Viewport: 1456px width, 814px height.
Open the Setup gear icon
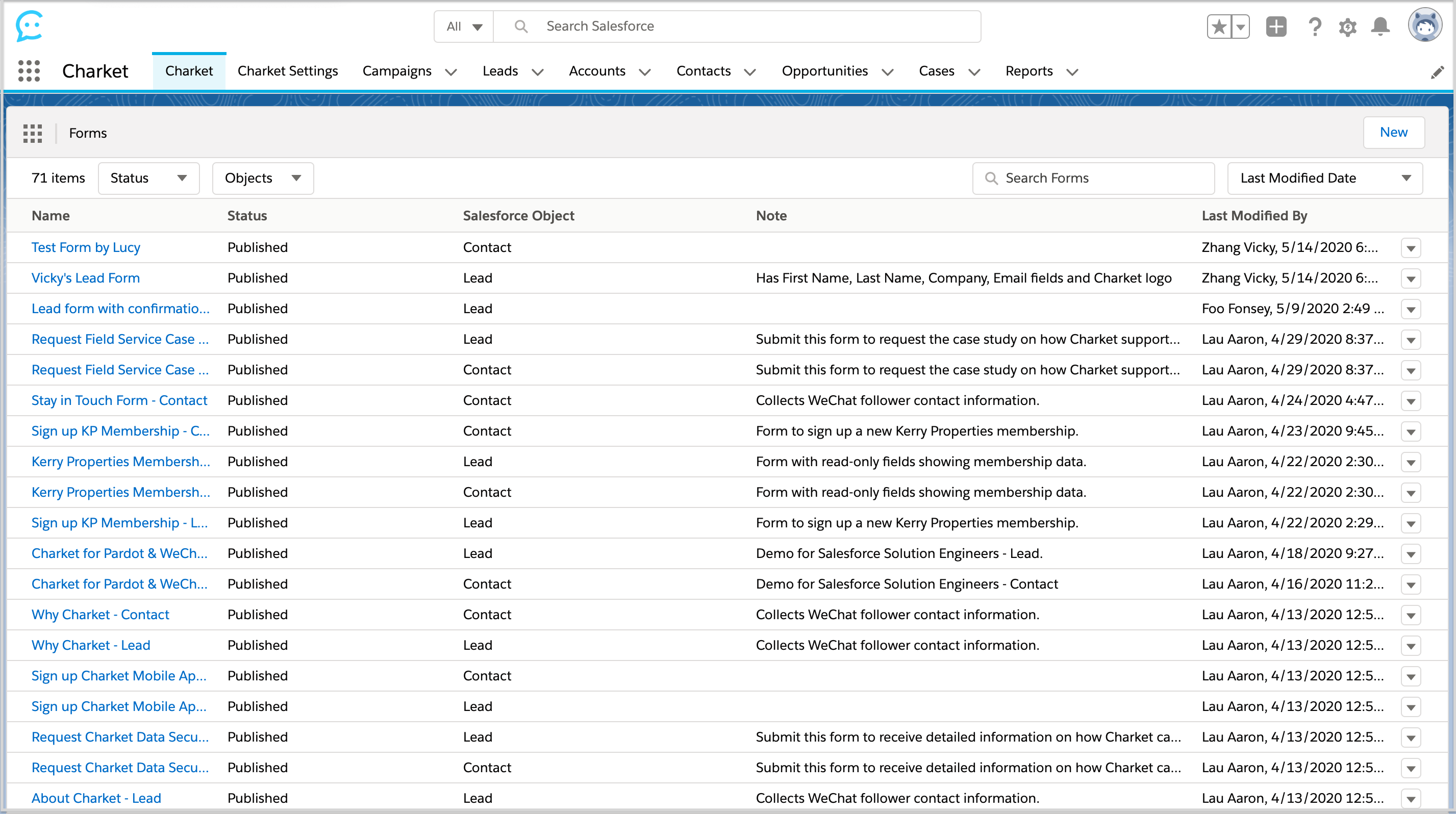point(1347,27)
